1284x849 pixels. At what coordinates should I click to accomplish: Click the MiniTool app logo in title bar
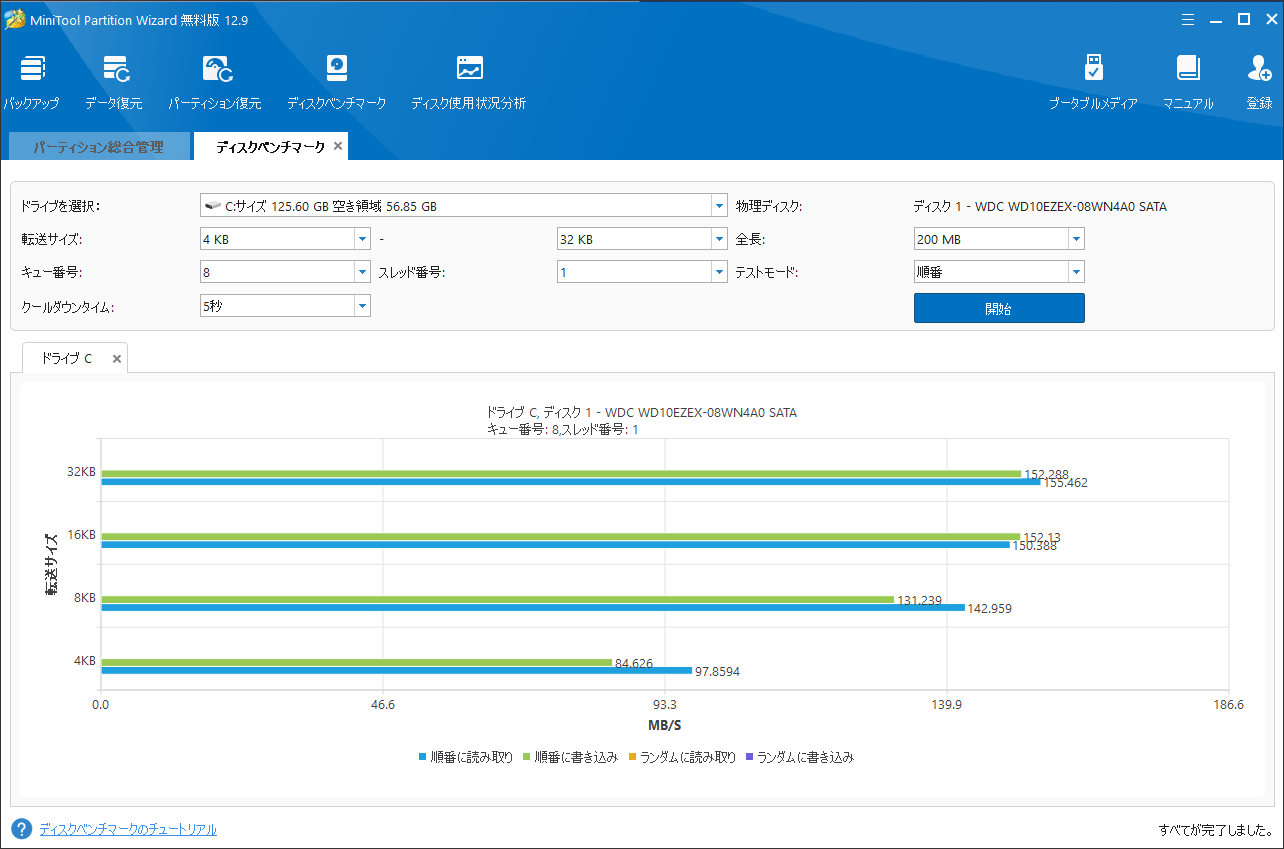point(15,19)
